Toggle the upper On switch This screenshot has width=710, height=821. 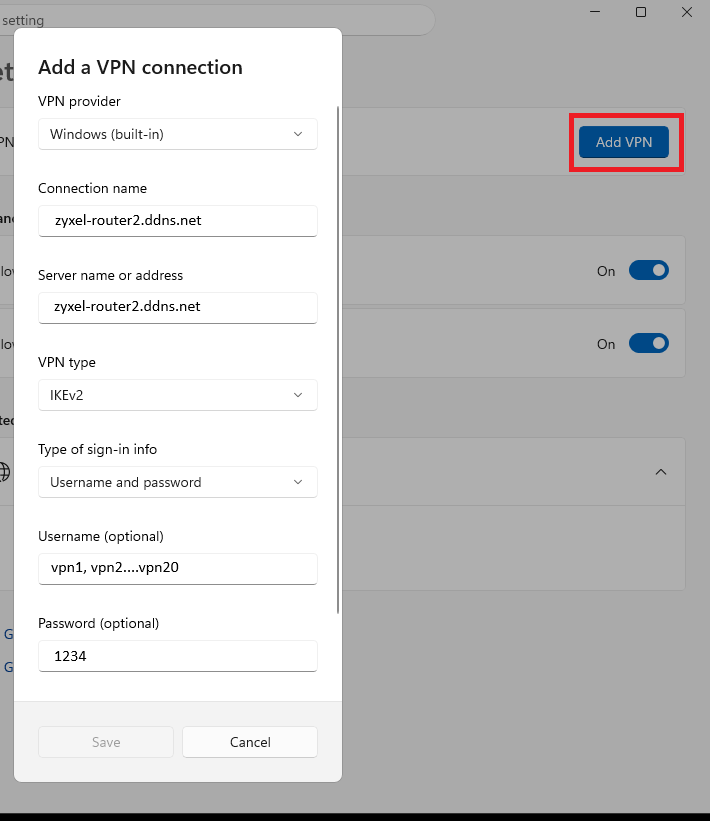pos(648,270)
